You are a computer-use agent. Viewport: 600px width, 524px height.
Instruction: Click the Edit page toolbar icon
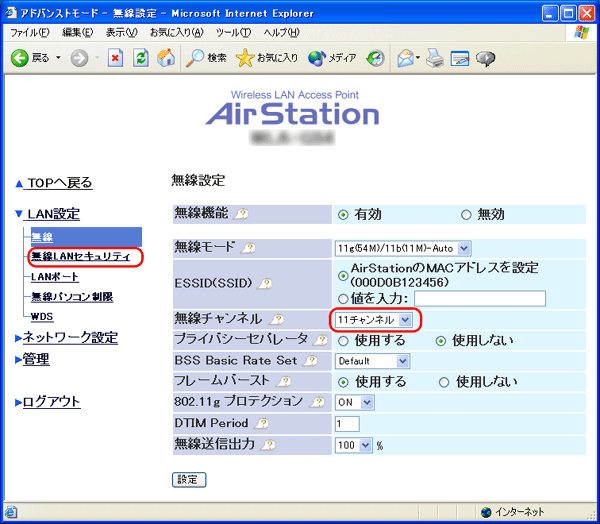point(460,58)
